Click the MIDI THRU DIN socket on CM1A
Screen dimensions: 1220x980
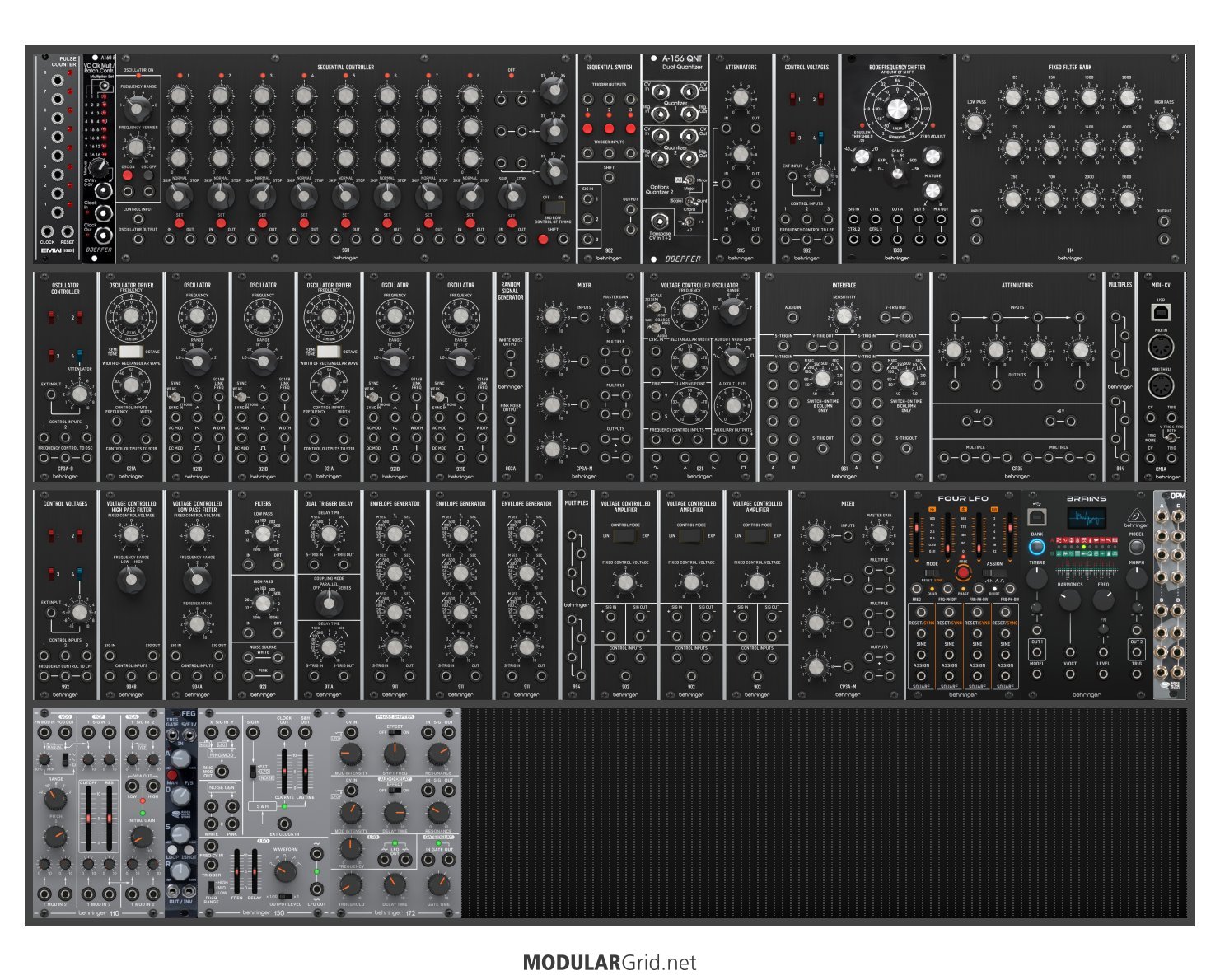[1160, 386]
